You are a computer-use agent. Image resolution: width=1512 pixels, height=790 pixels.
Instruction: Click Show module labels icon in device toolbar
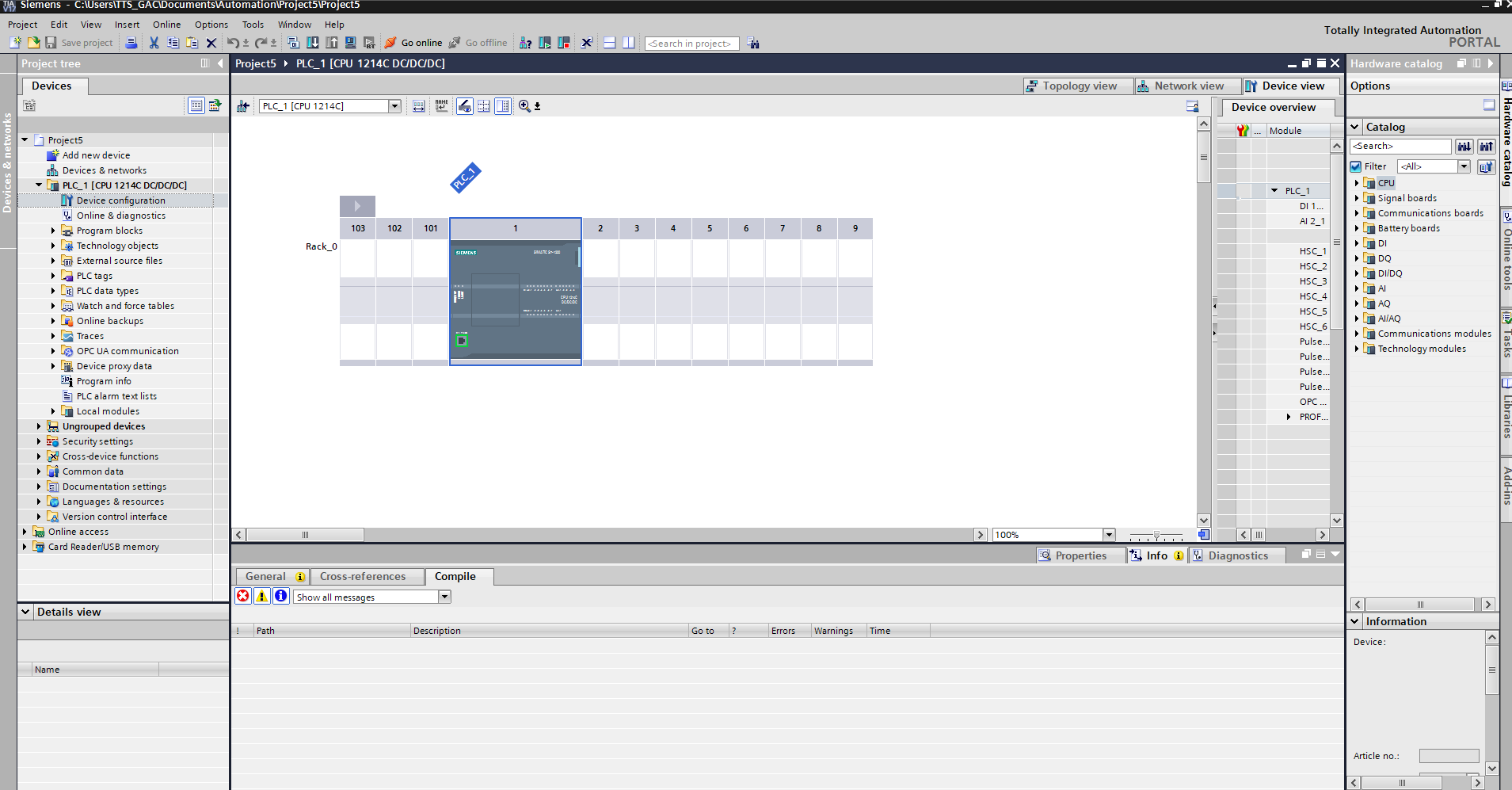tap(441, 106)
